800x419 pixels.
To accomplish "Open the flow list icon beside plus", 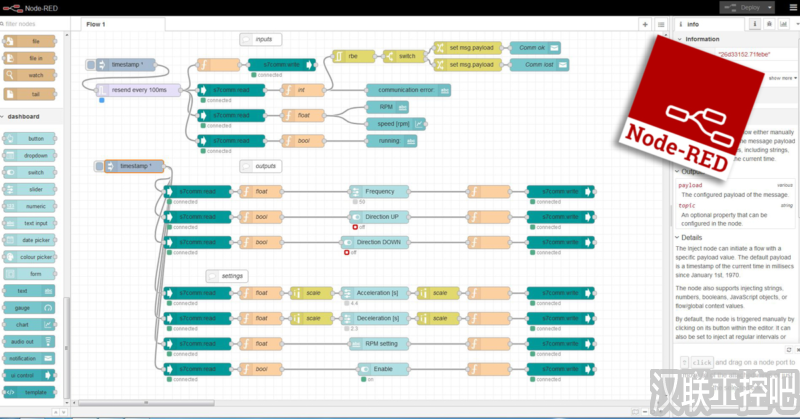I will pyautogui.click(x=661, y=24).
